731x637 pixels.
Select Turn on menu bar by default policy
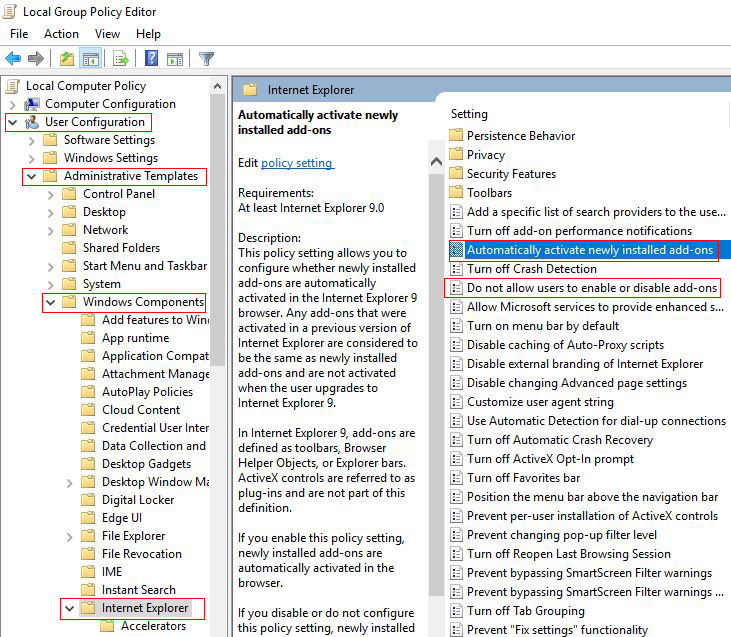tap(543, 326)
